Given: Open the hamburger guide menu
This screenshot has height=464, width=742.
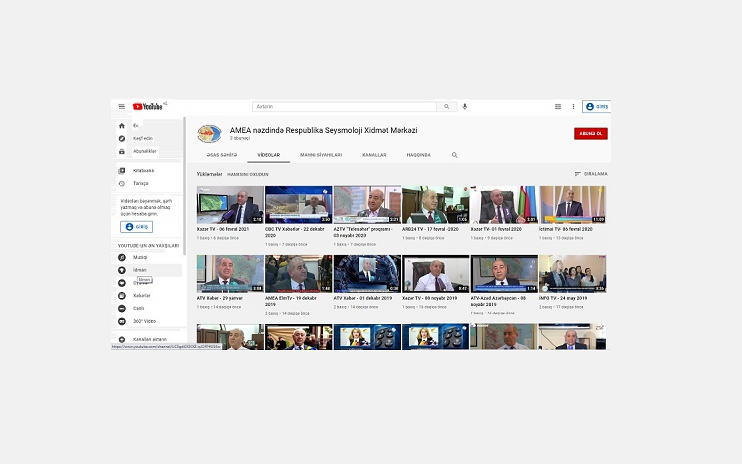Looking at the screenshot, I should (121, 106).
